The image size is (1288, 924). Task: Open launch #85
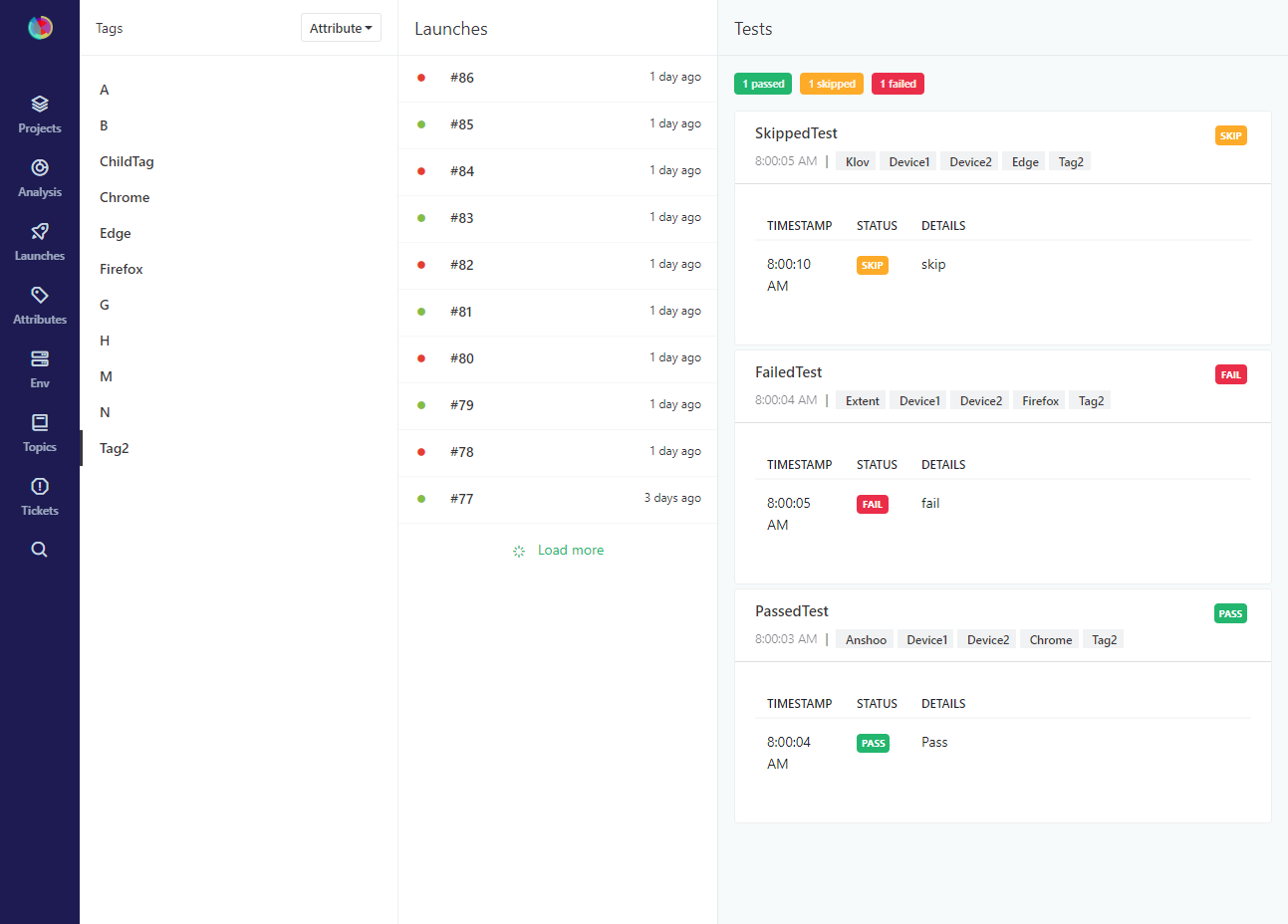click(x=558, y=124)
